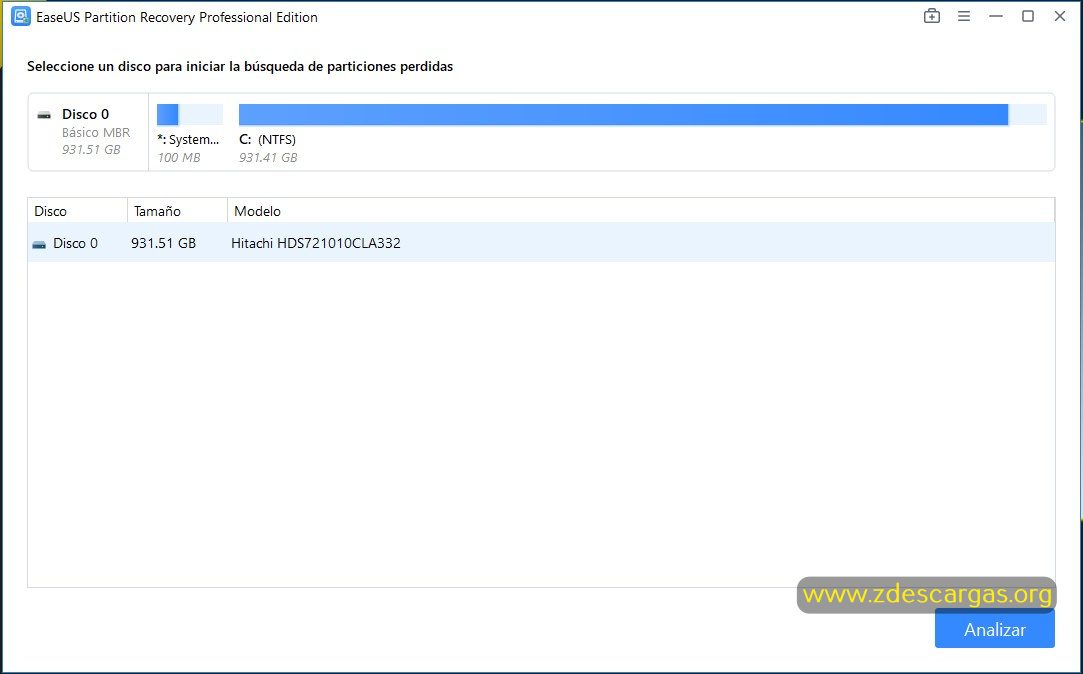Open the hamburger menu in title bar
Viewport: 1083px width, 674px height.
tap(964, 17)
